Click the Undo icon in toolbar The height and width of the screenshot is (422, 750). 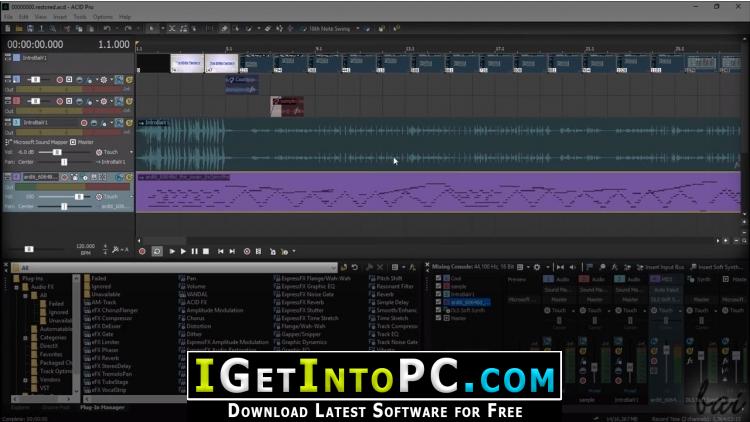point(107,29)
